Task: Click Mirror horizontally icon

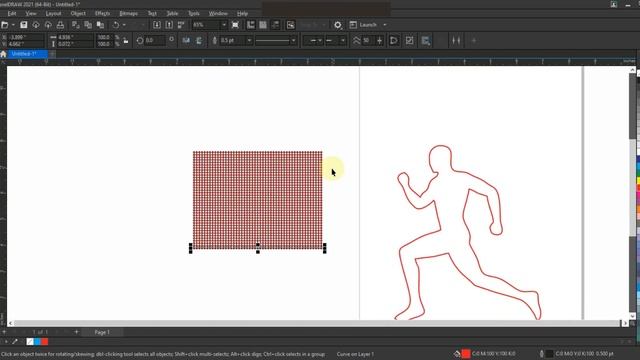Action: pyautogui.click(x=186, y=40)
